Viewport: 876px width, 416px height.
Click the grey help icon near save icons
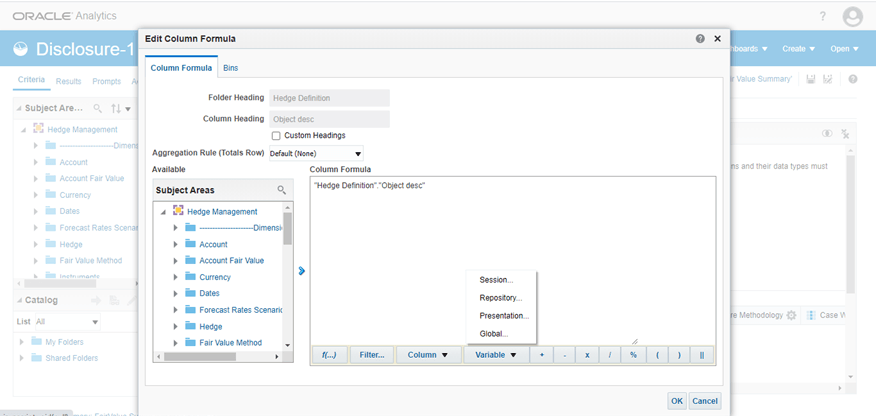(x=853, y=79)
